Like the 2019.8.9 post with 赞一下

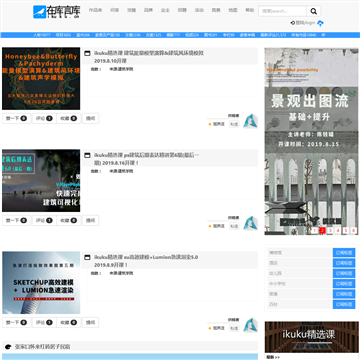pyautogui.click(x=16, y=322)
